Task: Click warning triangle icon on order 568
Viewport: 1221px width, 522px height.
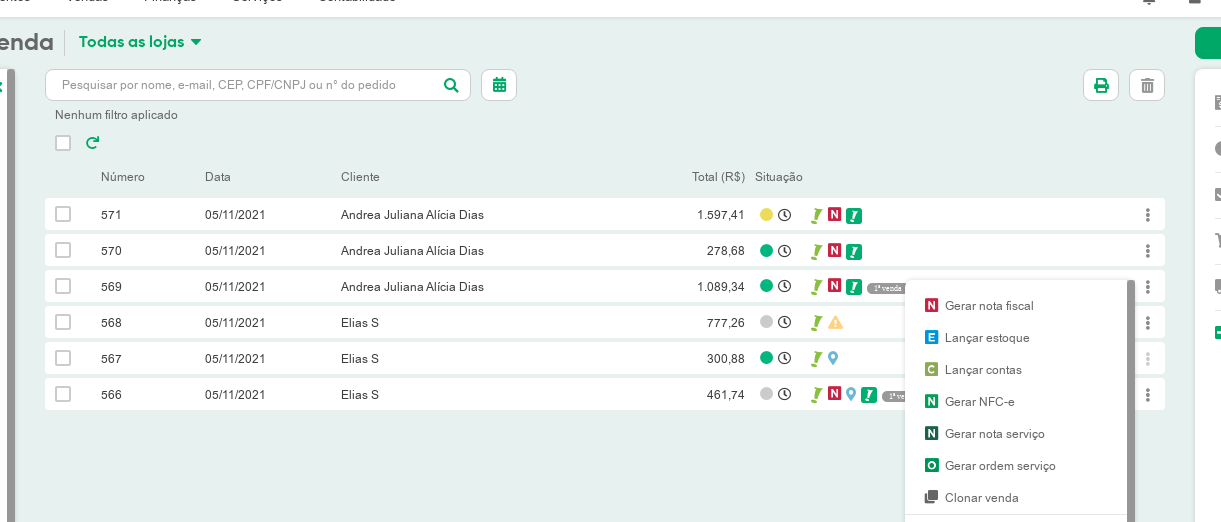Action: coord(836,322)
